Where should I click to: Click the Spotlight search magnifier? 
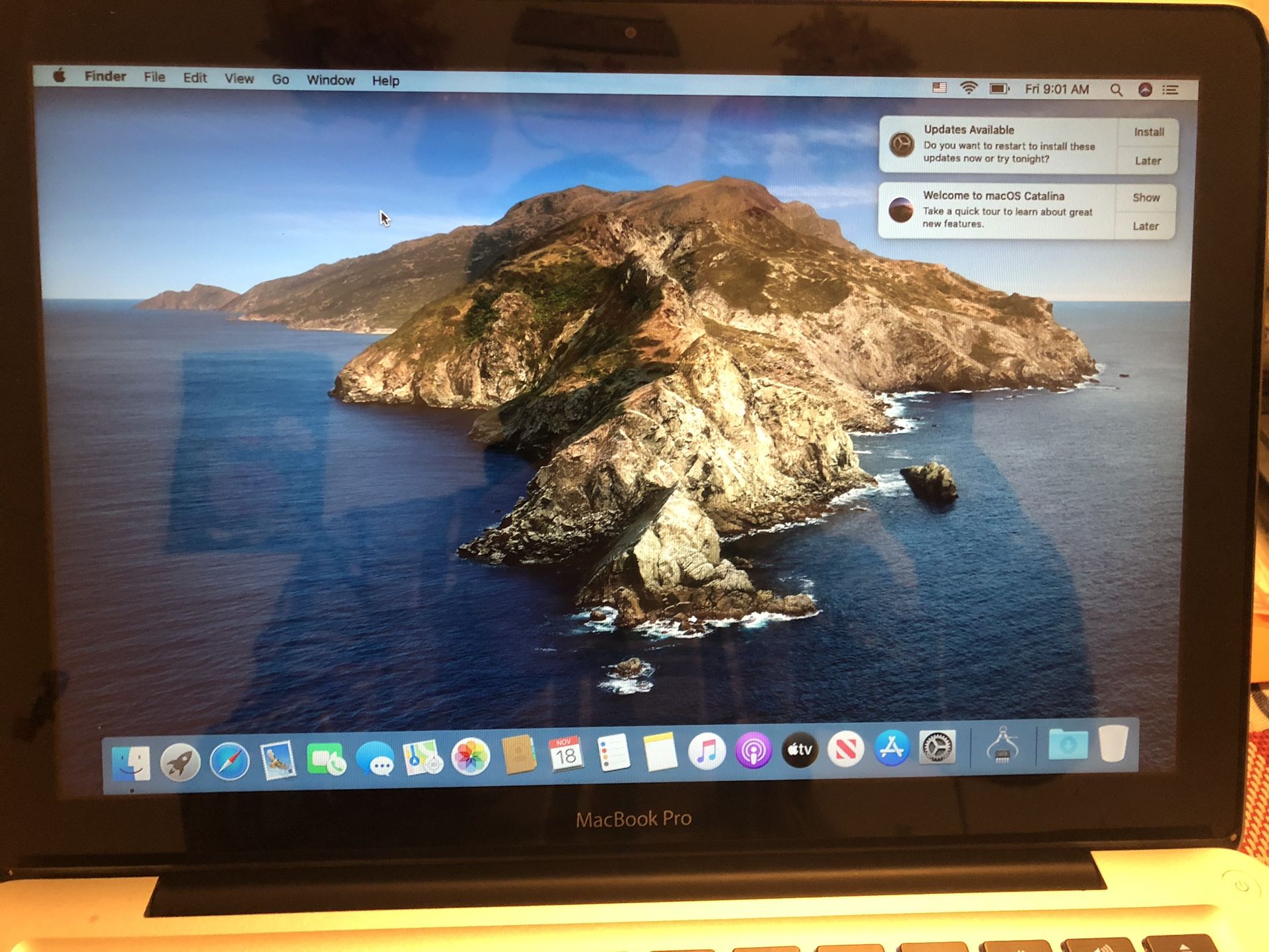(1116, 90)
